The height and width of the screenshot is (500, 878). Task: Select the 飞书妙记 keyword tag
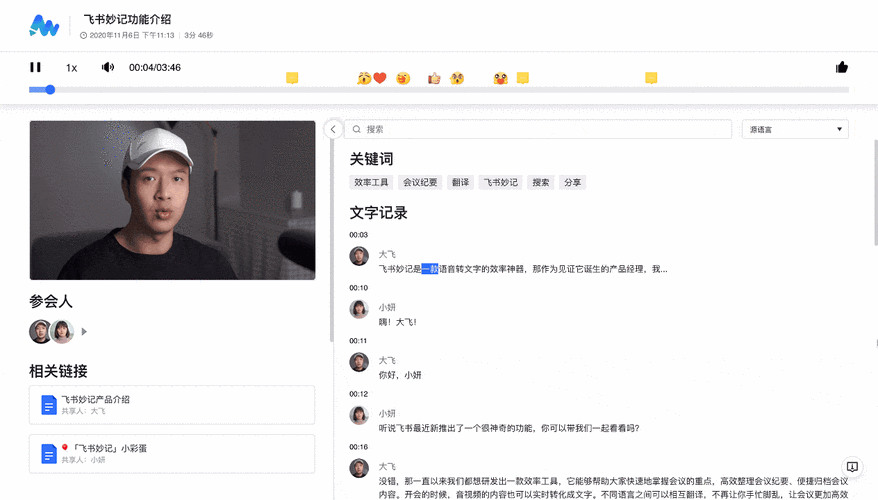[501, 182]
